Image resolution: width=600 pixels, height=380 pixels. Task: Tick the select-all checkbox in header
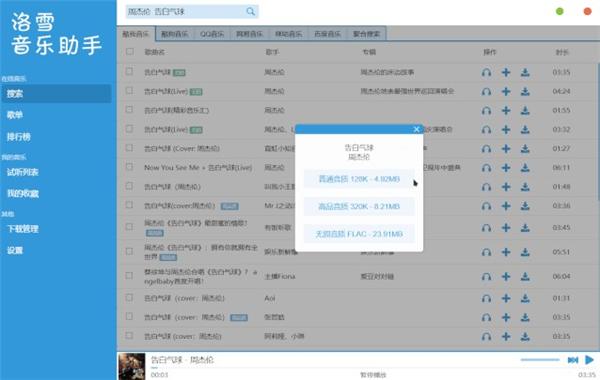click(130, 51)
